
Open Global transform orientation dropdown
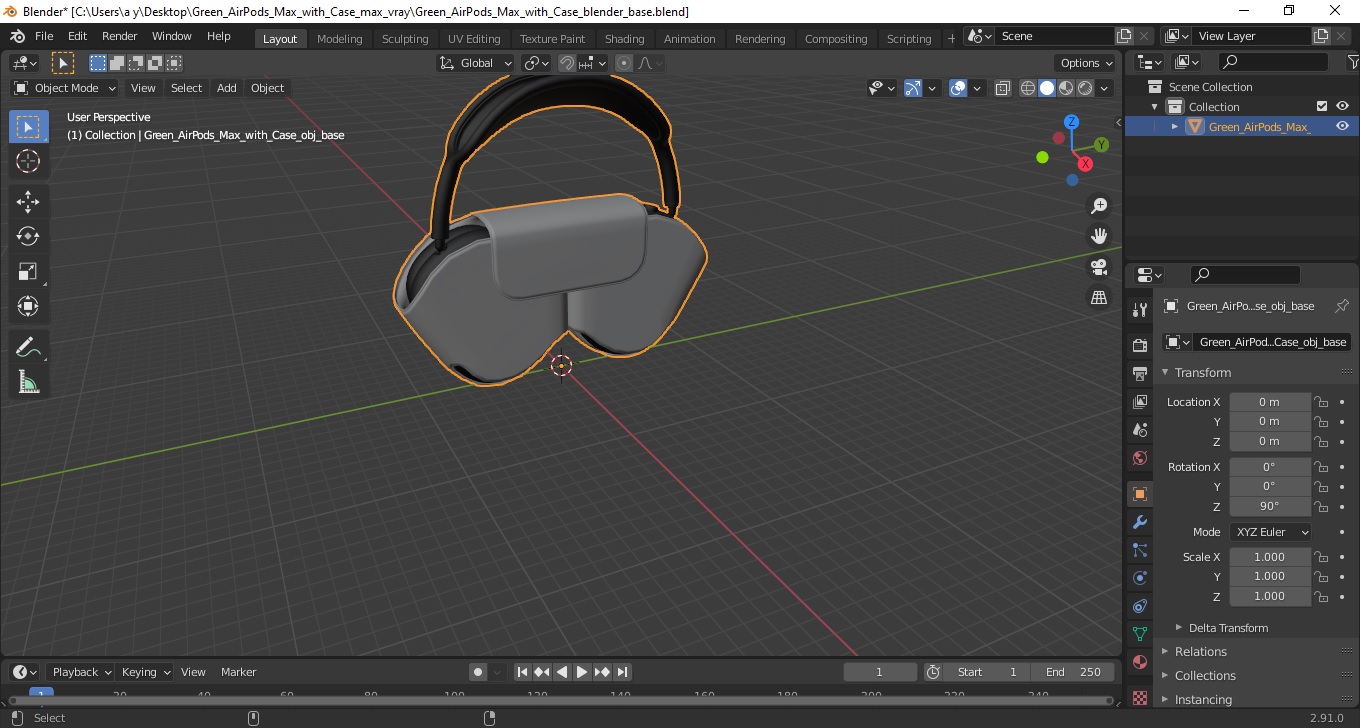click(x=476, y=63)
